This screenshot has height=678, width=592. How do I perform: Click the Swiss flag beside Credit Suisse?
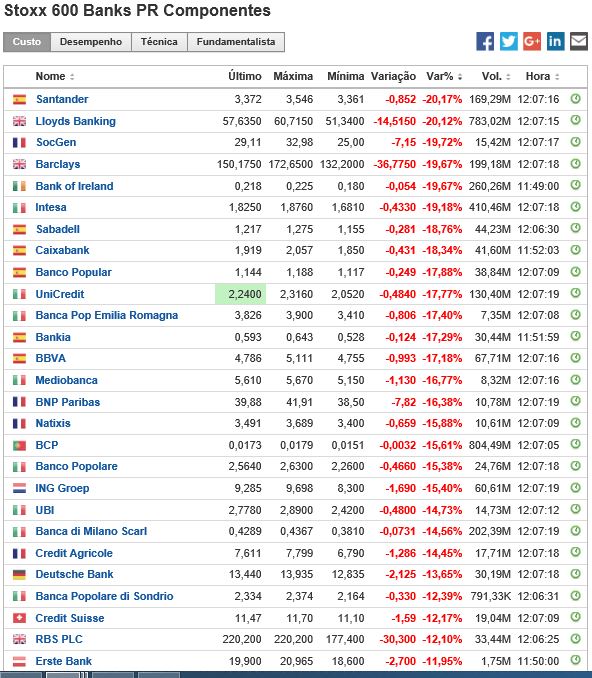pyautogui.click(x=19, y=618)
